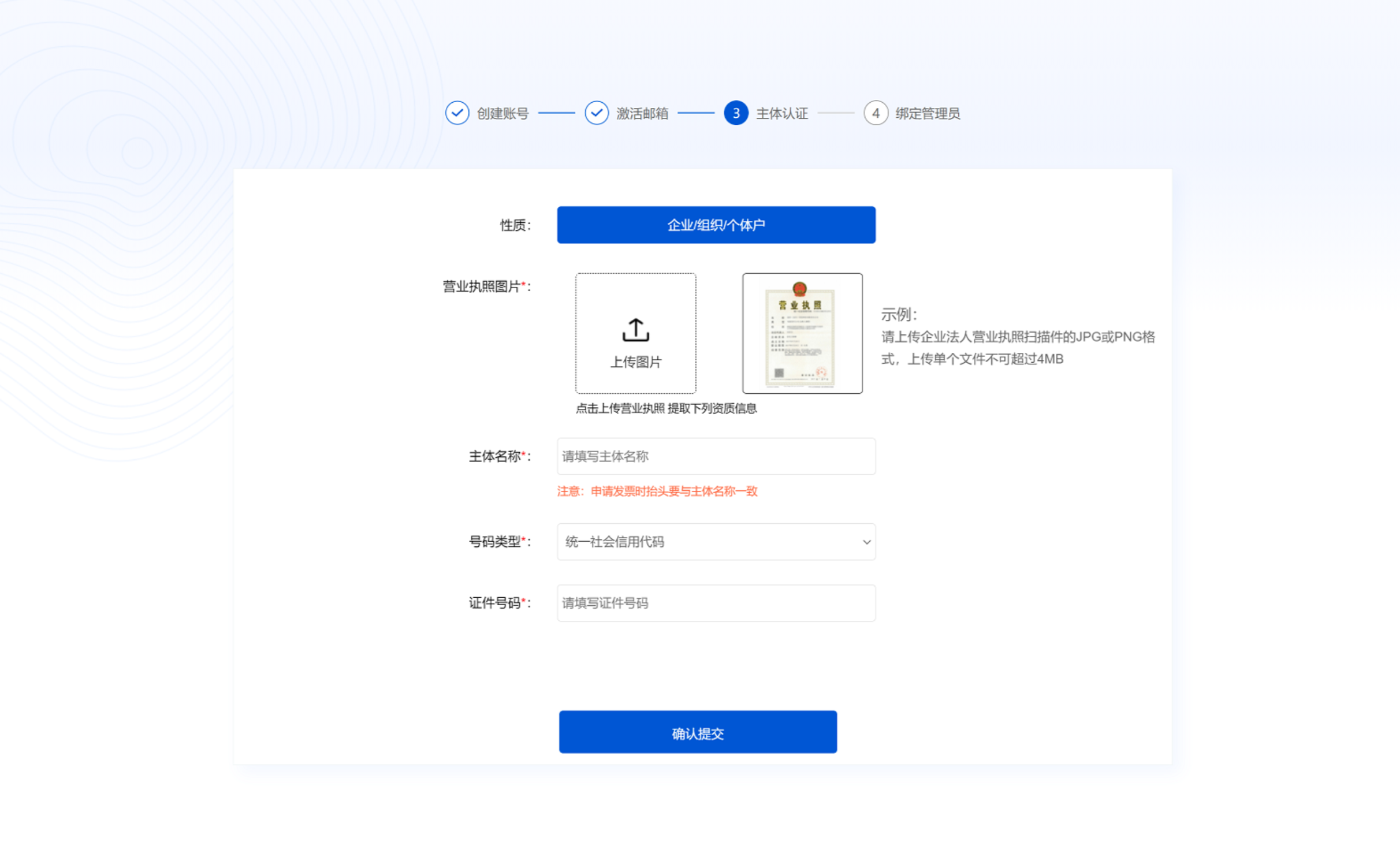Click the step 3 circle icon
This screenshot has width=1400, height=857.
736,113
